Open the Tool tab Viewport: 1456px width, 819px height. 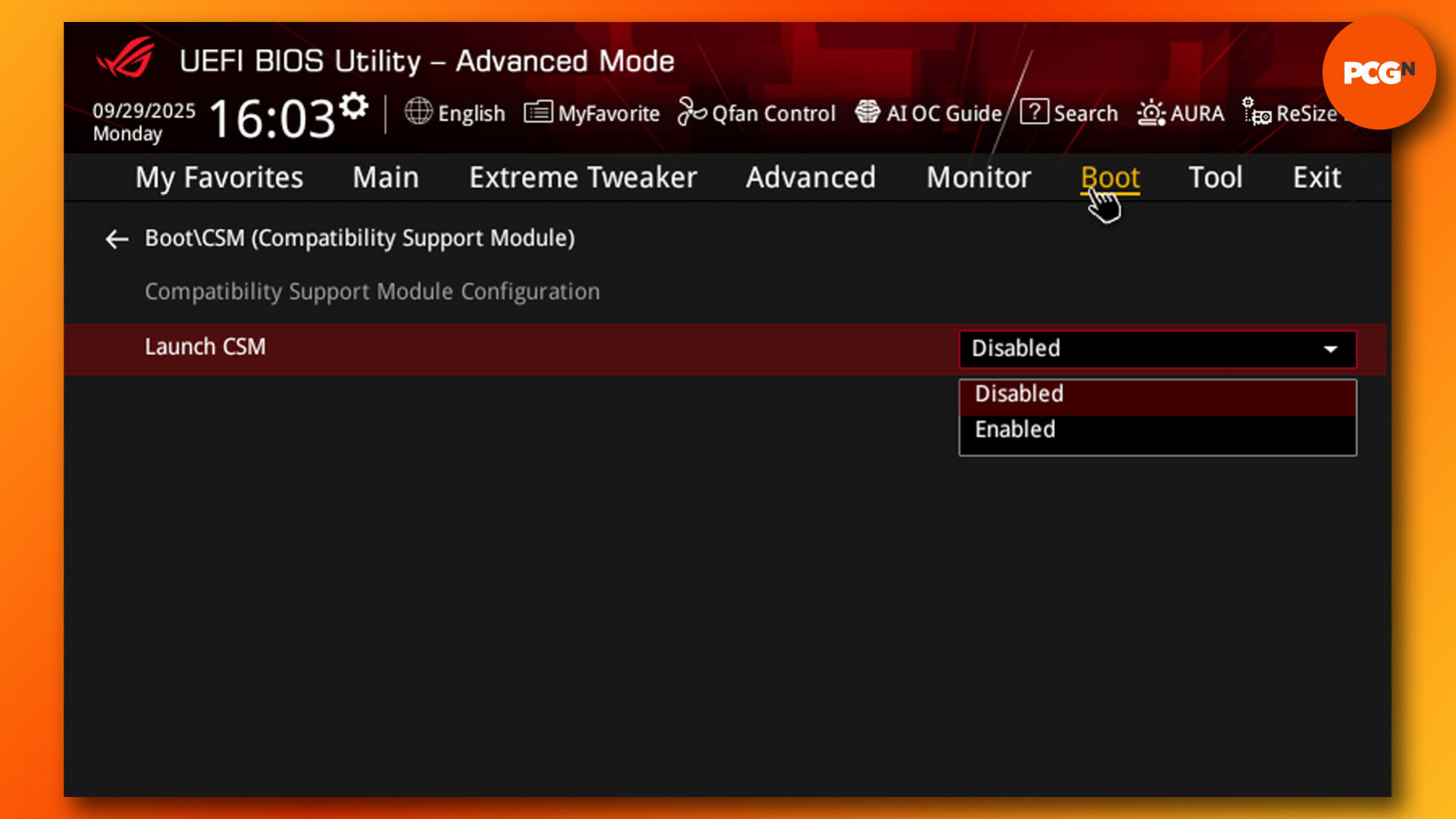point(1216,177)
